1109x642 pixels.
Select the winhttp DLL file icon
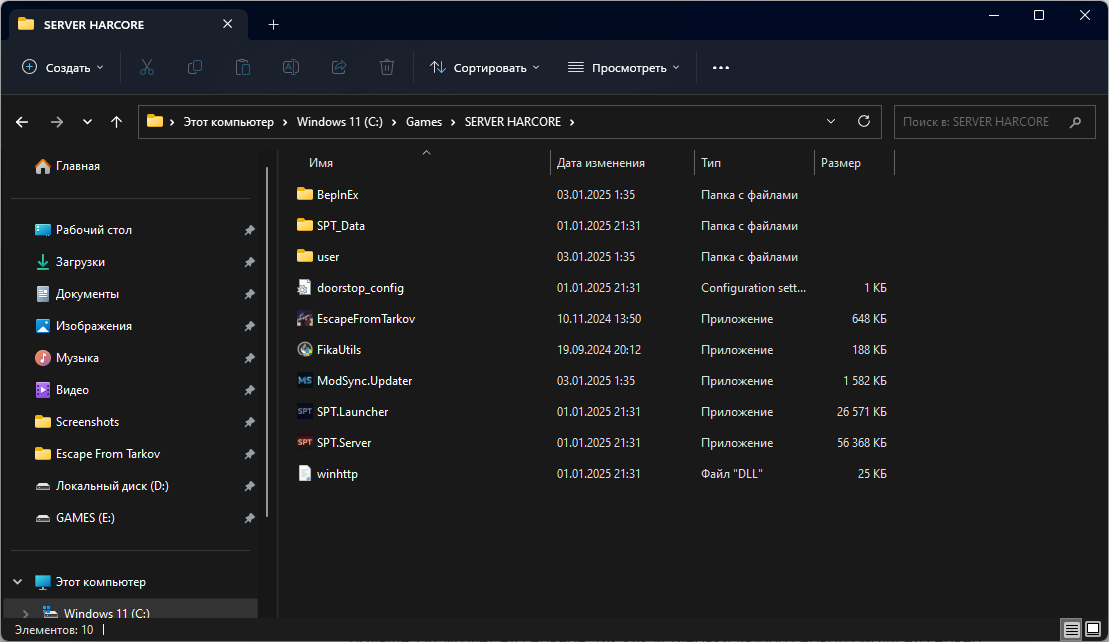(x=305, y=474)
